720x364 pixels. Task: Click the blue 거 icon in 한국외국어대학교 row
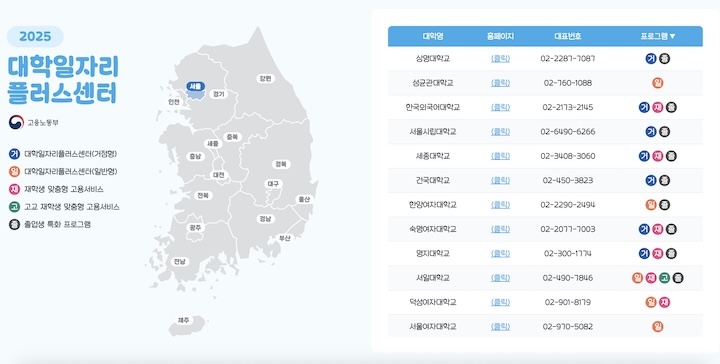point(644,107)
